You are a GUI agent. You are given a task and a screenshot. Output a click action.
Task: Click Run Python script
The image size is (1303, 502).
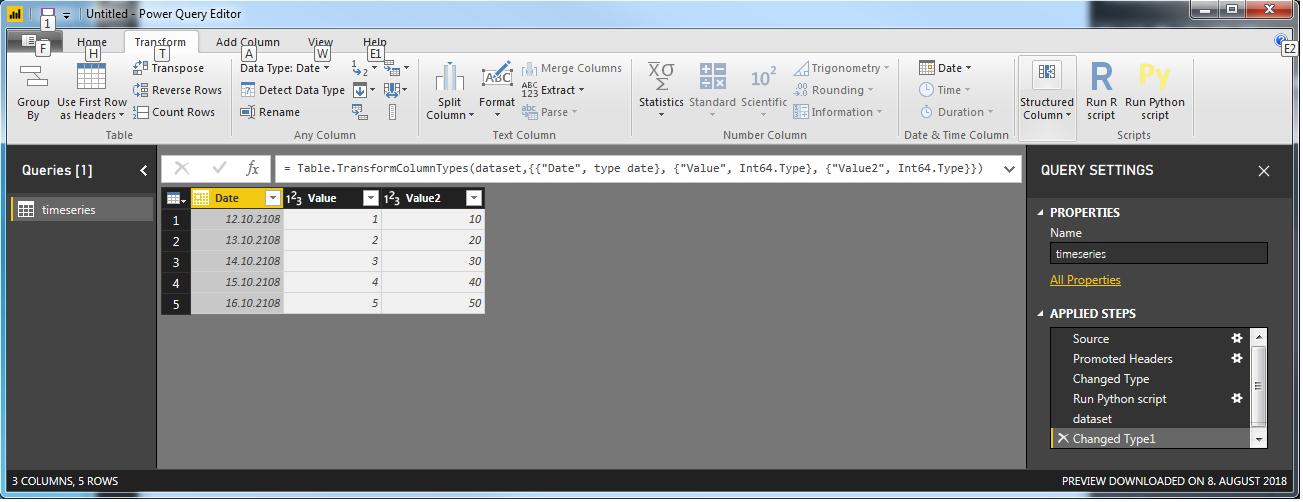click(x=1154, y=92)
